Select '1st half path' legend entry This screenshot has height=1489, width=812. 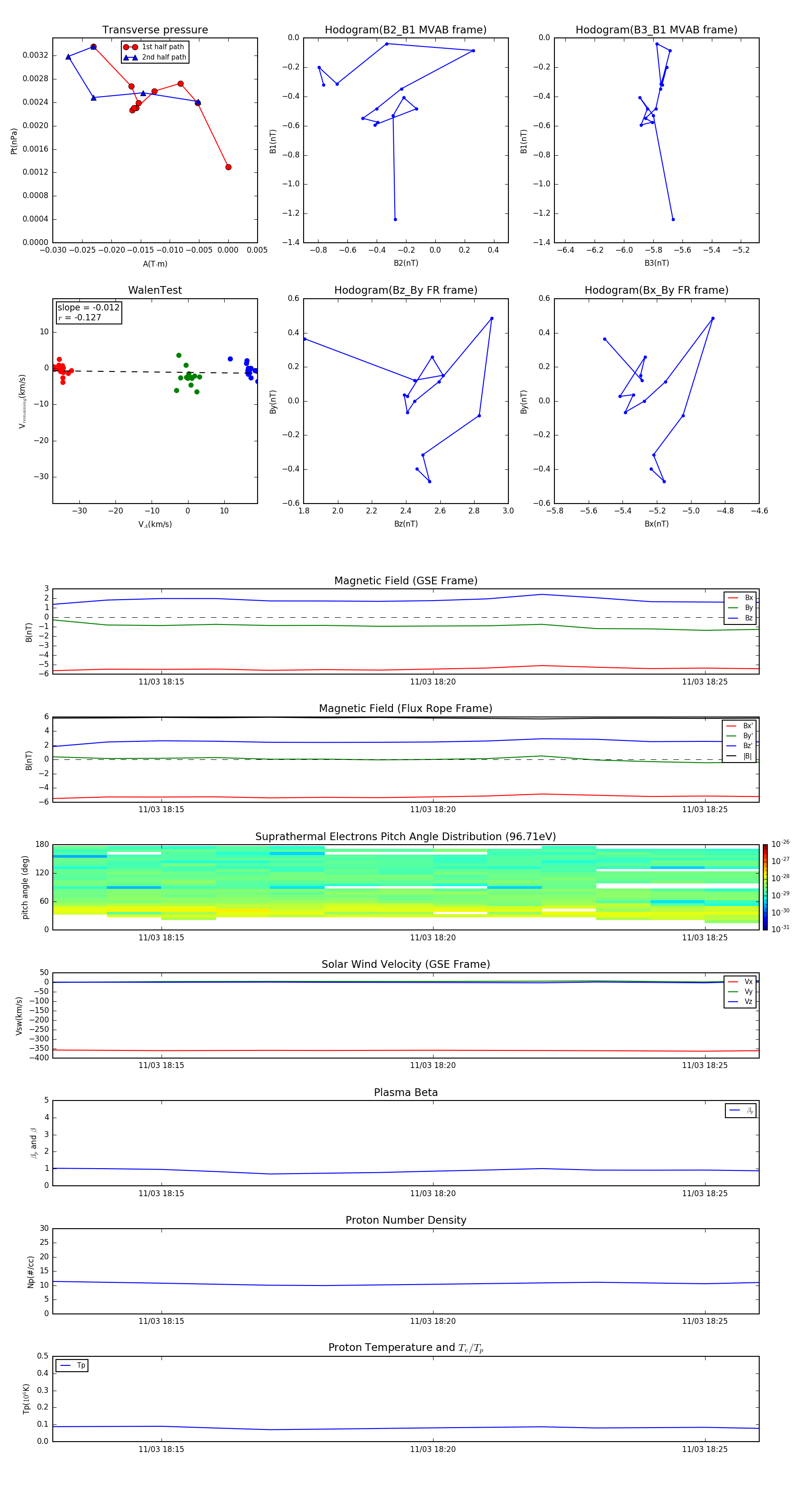pos(154,47)
